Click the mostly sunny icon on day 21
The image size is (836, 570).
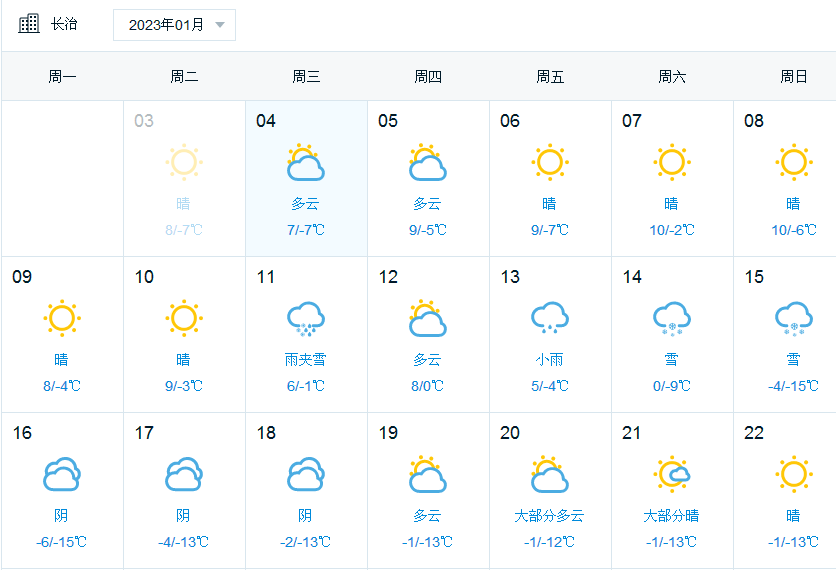click(672, 474)
